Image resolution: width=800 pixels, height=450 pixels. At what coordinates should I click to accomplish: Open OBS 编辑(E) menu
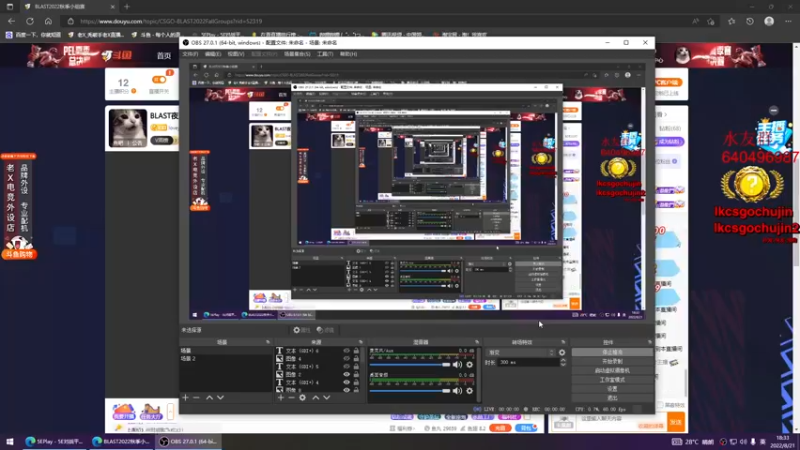pyautogui.click(x=213, y=54)
